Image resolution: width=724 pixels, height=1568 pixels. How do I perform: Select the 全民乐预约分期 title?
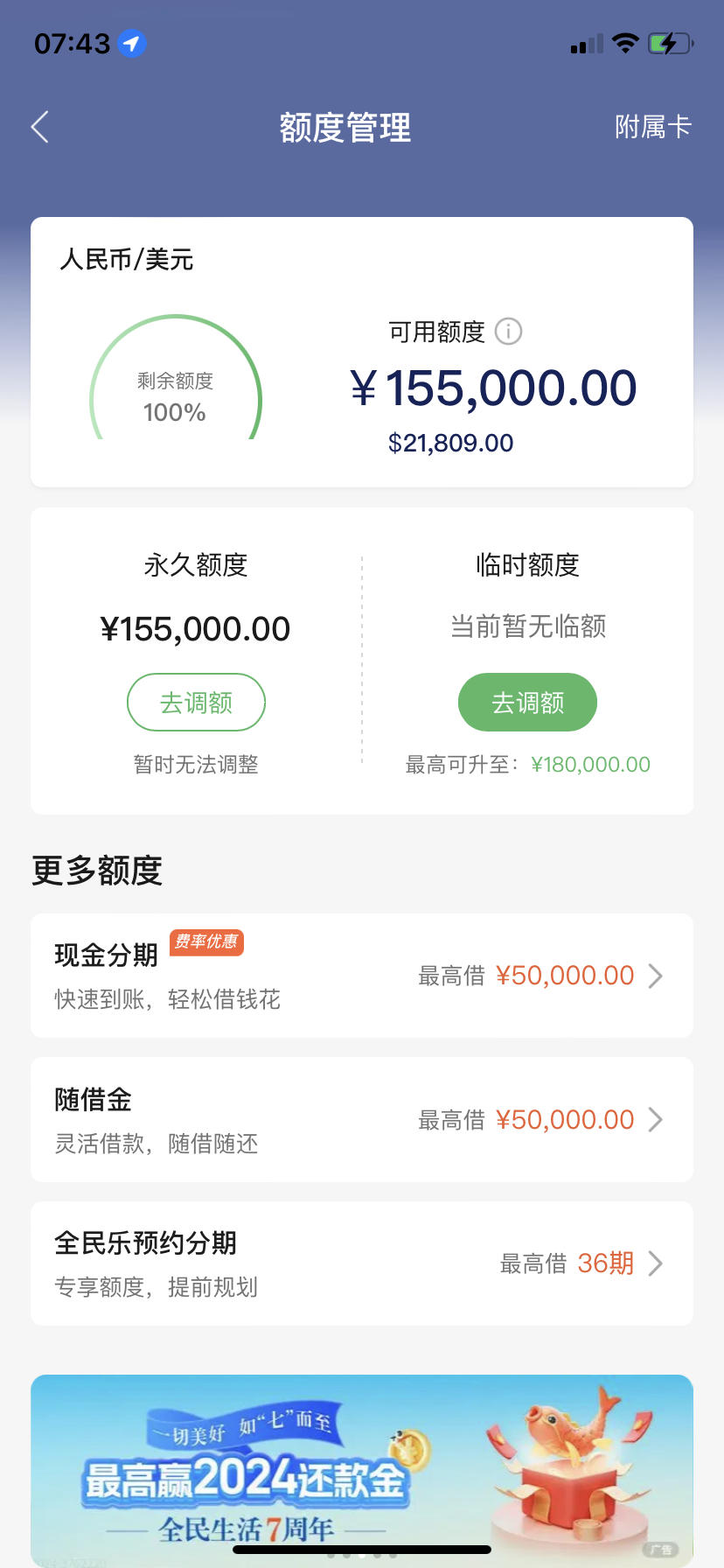(146, 1242)
